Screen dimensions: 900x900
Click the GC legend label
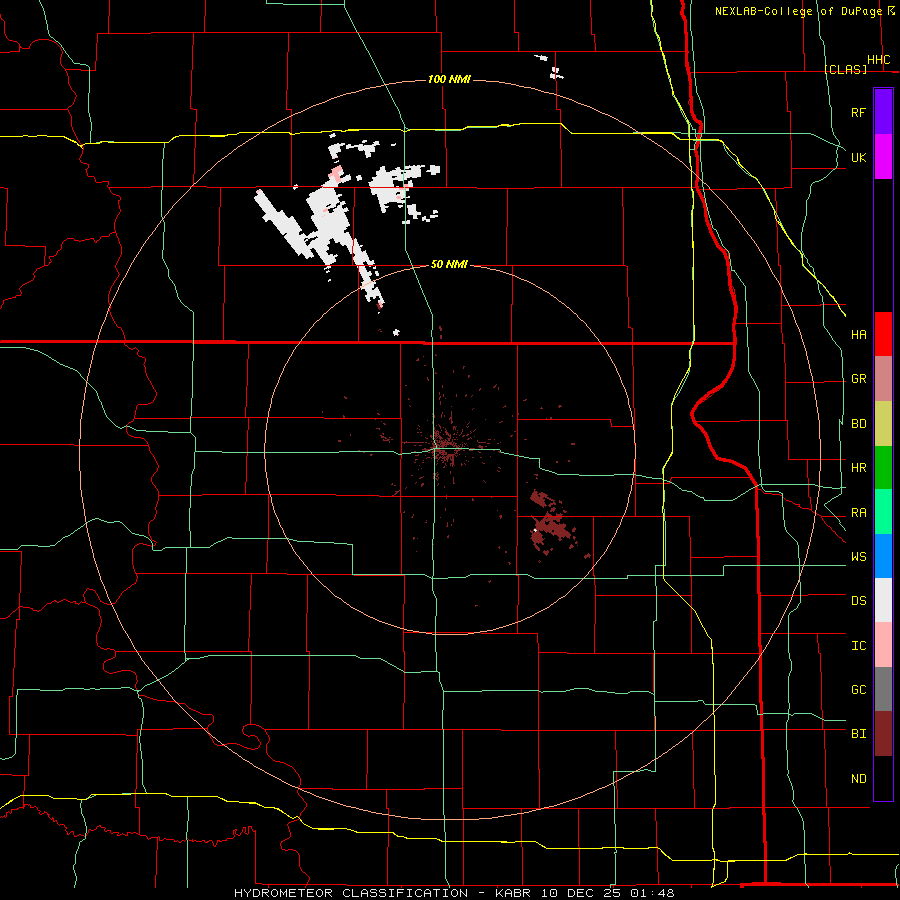coord(858,690)
